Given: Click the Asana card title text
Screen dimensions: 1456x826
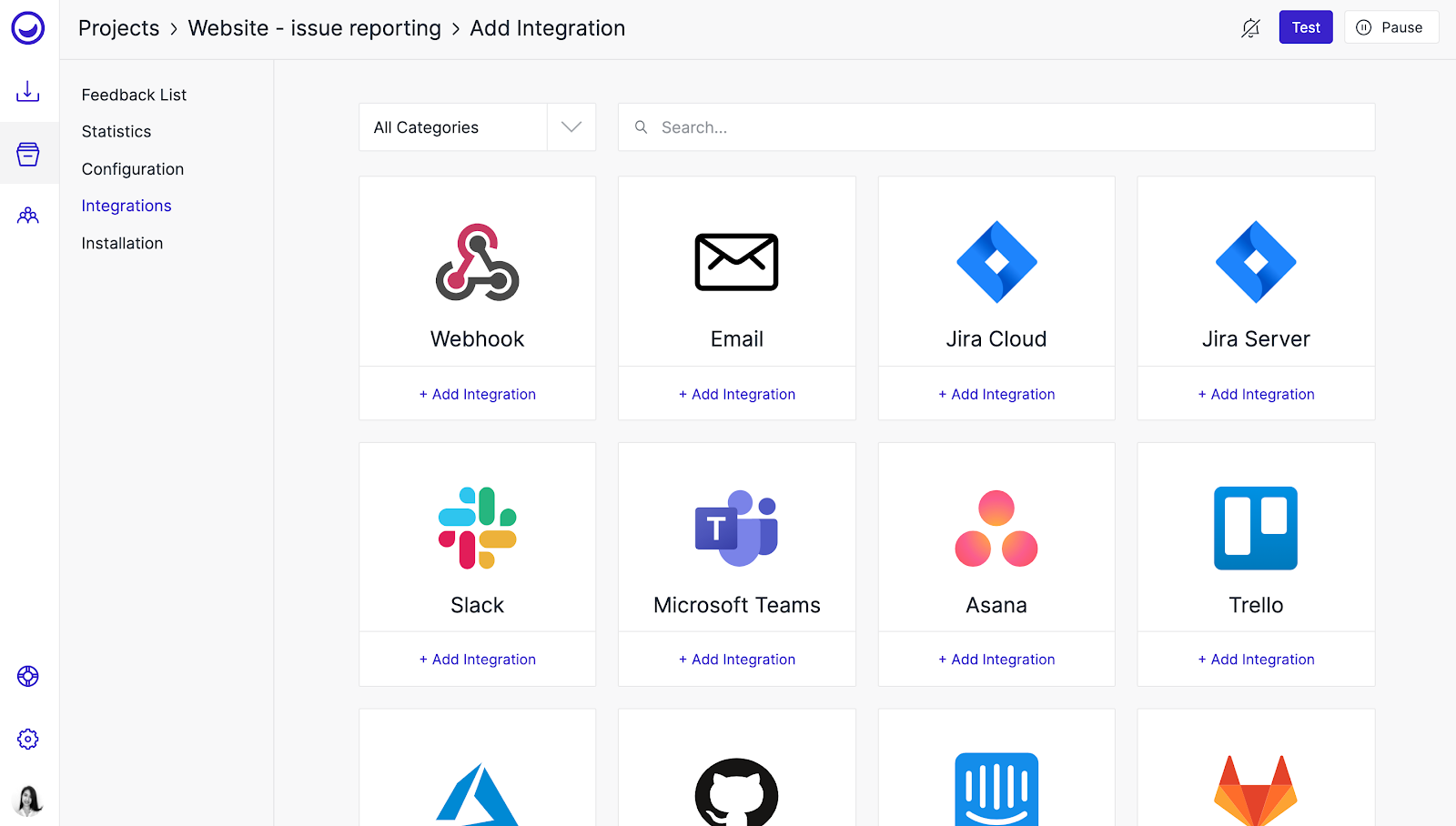Looking at the screenshot, I should click(996, 605).
